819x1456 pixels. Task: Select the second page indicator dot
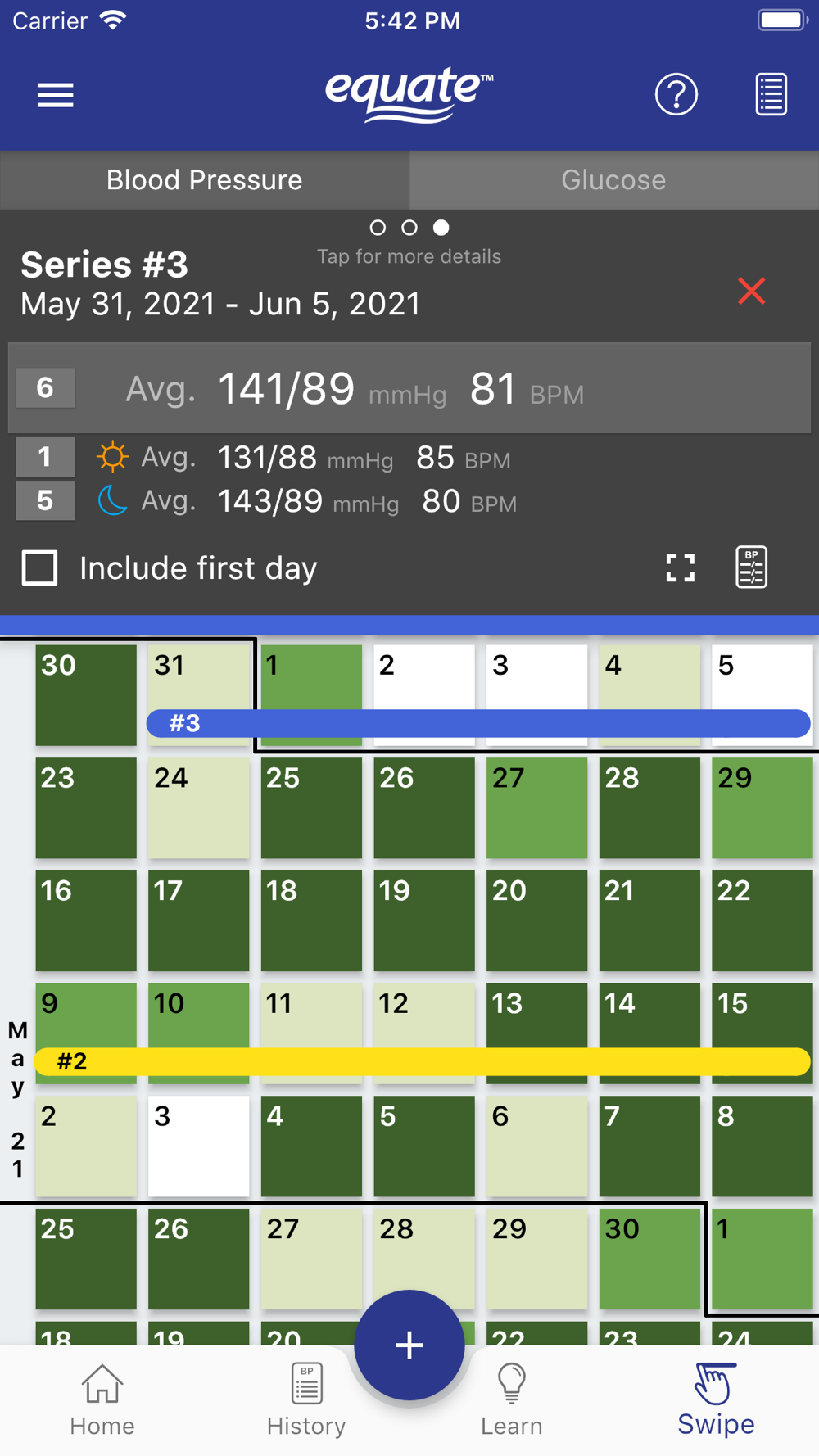coord(409,228)
